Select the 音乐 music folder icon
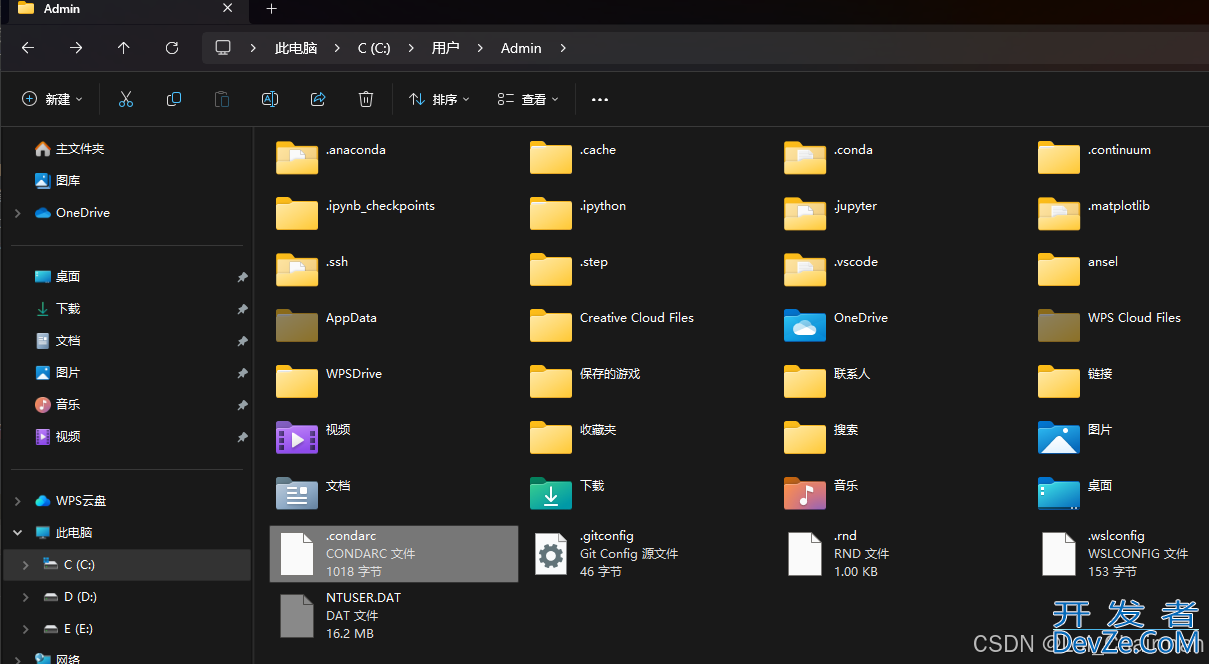1209x664 pixels. point(805,493)
